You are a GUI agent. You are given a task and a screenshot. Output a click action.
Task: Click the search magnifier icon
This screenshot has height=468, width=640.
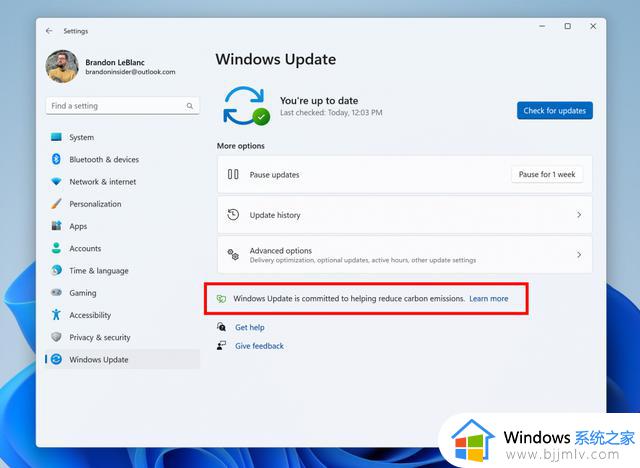(x=190, y=106)
